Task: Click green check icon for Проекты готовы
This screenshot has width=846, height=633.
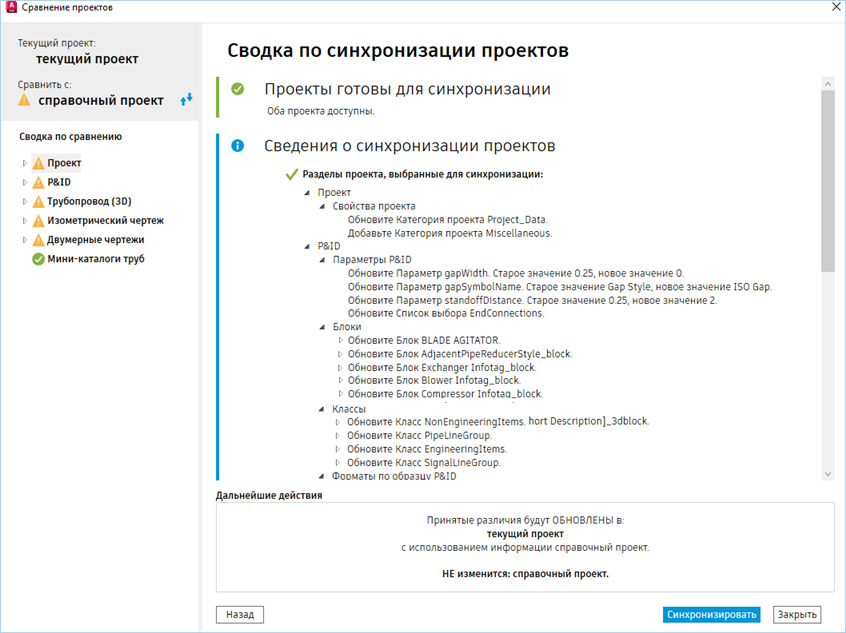Action: pos(237,89)
